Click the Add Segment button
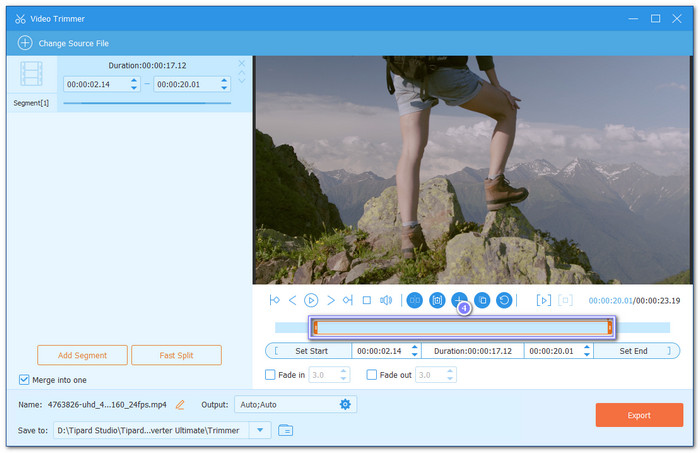This screenshot has width=700, height=453. (83, 355)
